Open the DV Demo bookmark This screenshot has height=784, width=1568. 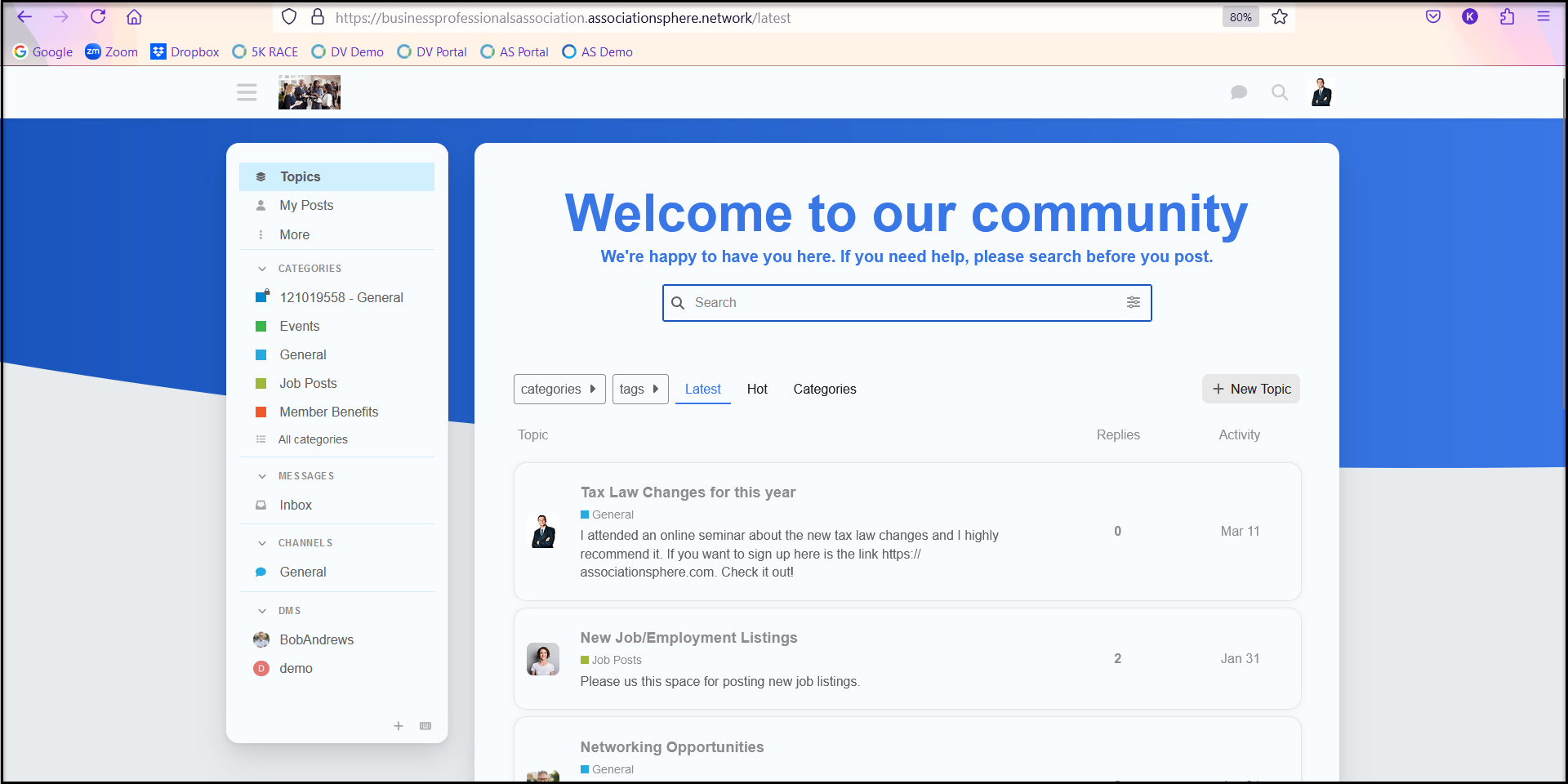(x=348, y=51)
